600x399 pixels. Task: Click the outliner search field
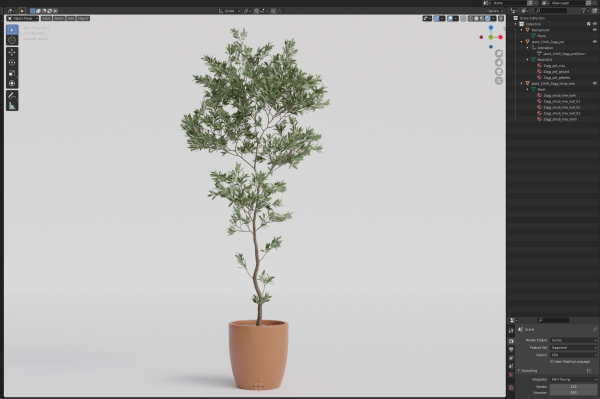(551, 11)
